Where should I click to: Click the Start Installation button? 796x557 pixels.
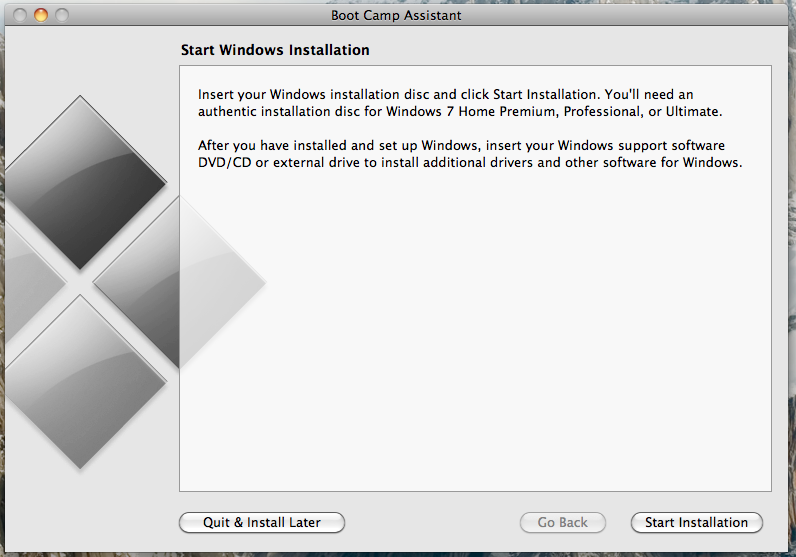click(696, 522)
